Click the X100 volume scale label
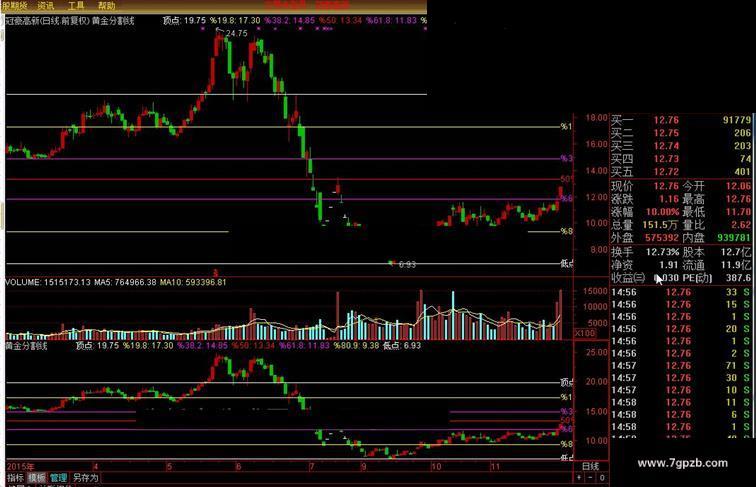The height and width of the screenshot is (487, 756). point(585,334)
